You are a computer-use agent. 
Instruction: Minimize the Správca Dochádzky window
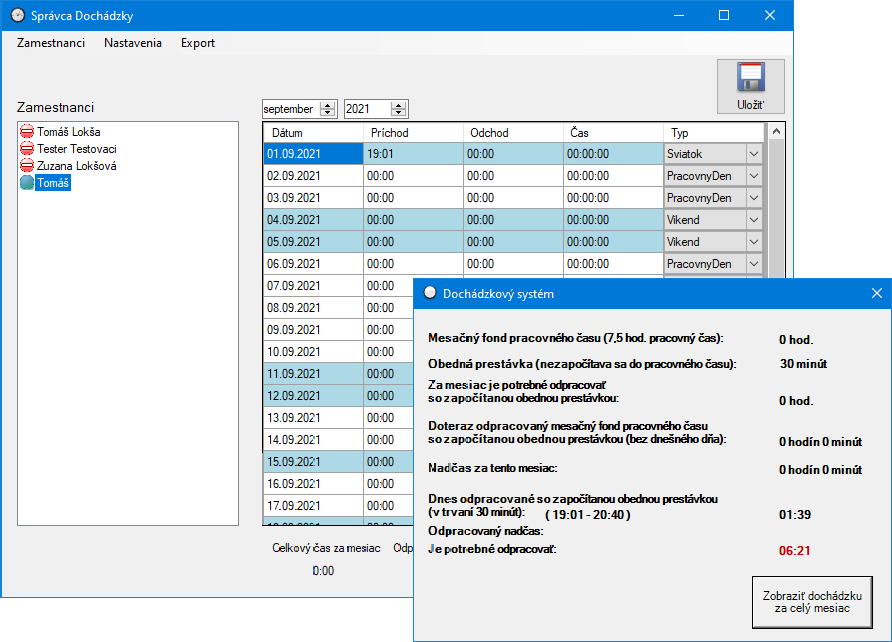click(679, 15)
